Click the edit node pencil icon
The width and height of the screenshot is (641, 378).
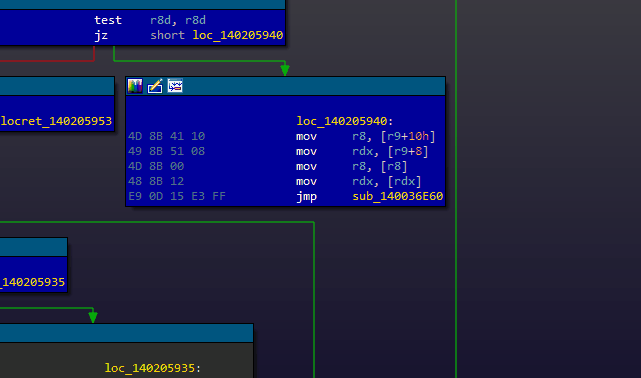point(155,86)
